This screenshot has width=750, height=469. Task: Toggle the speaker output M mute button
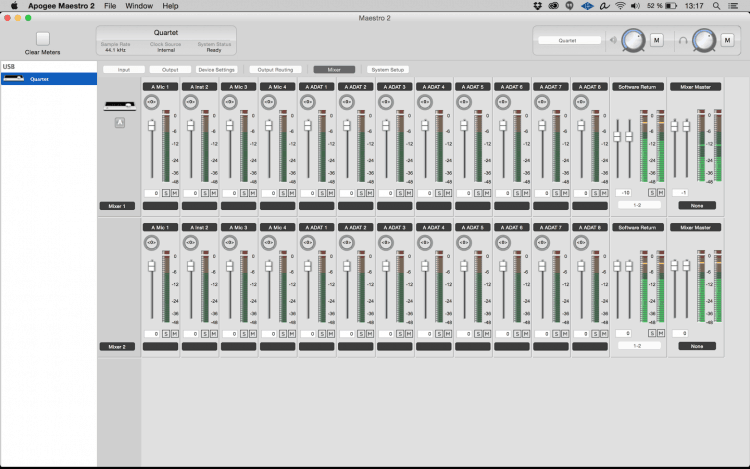pos(657,40)
